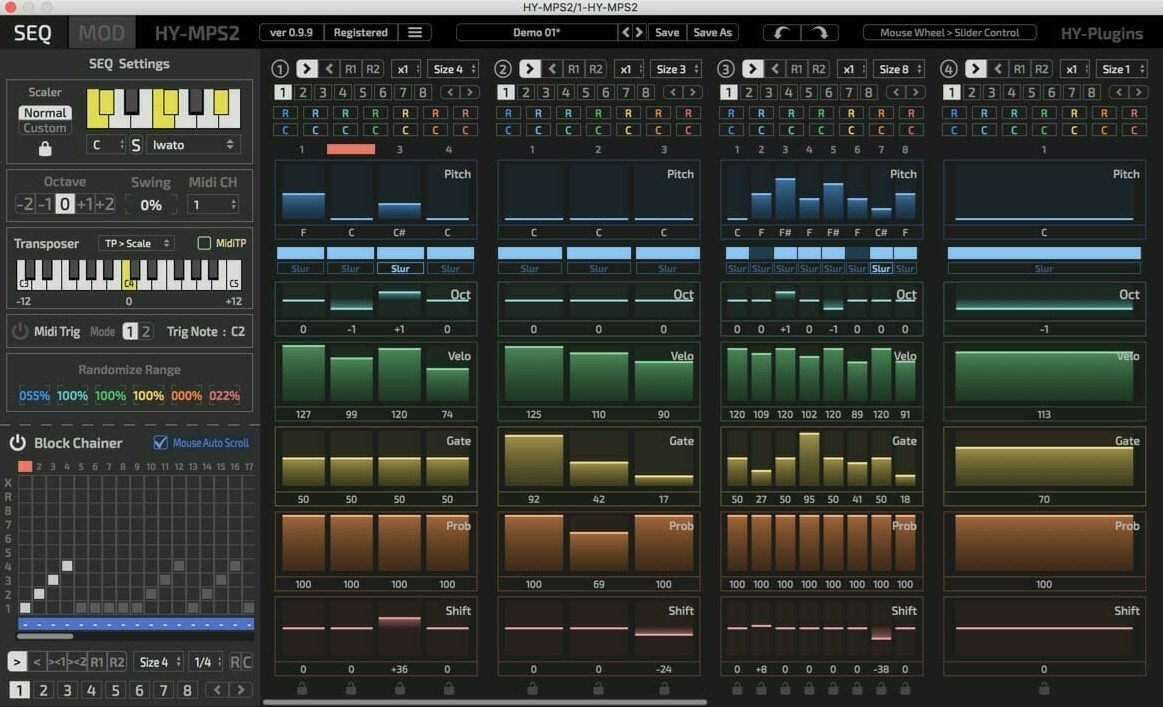Click the HY-Plugins logo link
1163x707 pixels.
coord(1101,33)
